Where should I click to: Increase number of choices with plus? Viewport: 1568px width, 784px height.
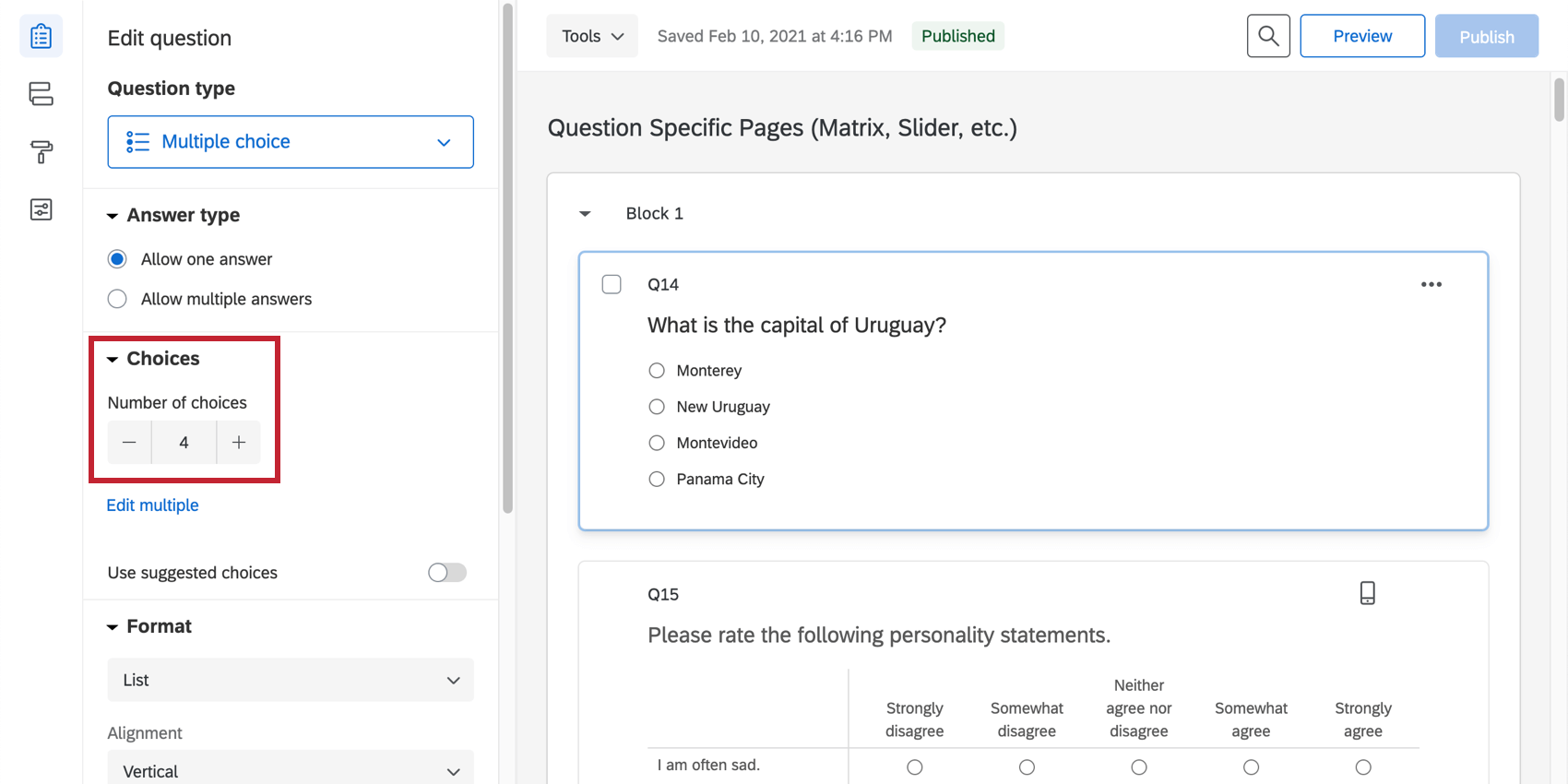[x=239, y=443]
